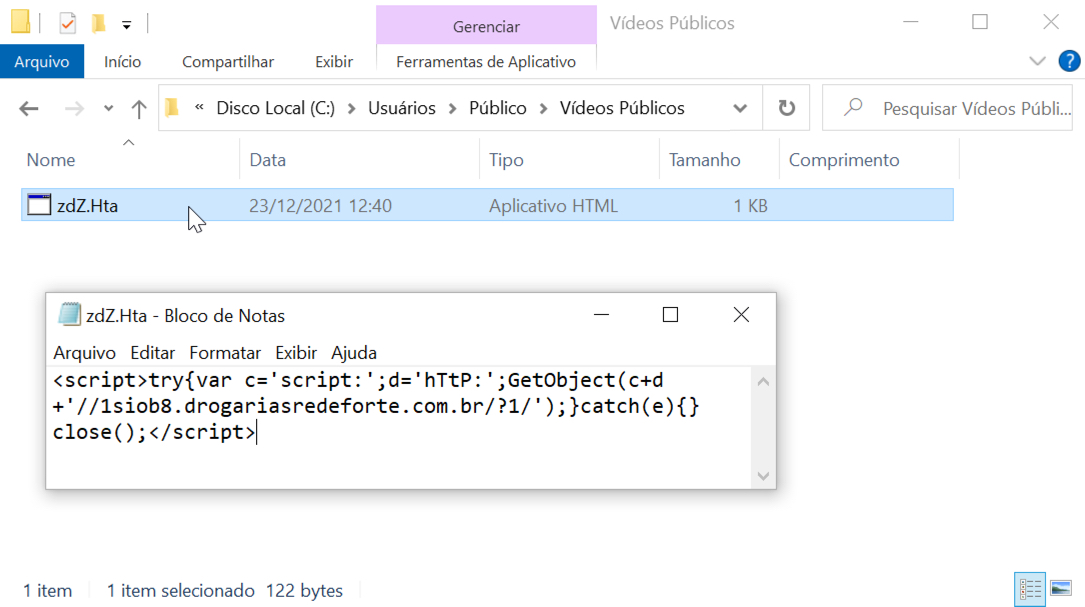Maximize the Bloco de Notas window
Screen dimensions: 1085x607
pos(670,315)
